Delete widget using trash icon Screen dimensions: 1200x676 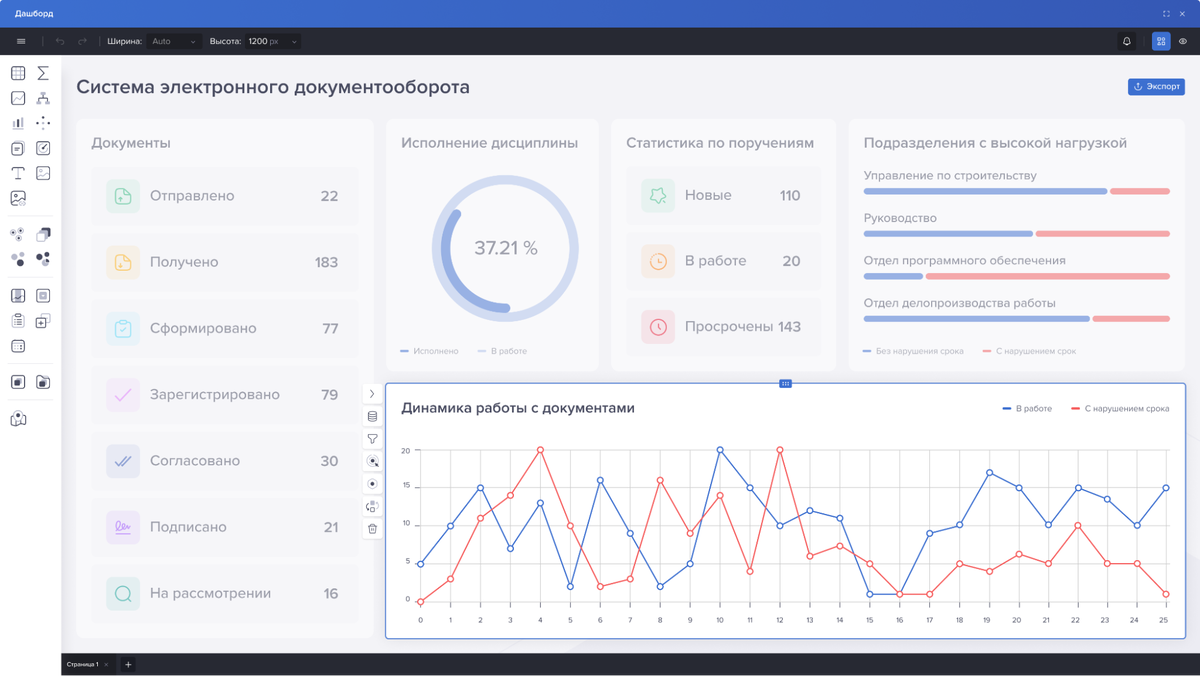tap(372, 529)
